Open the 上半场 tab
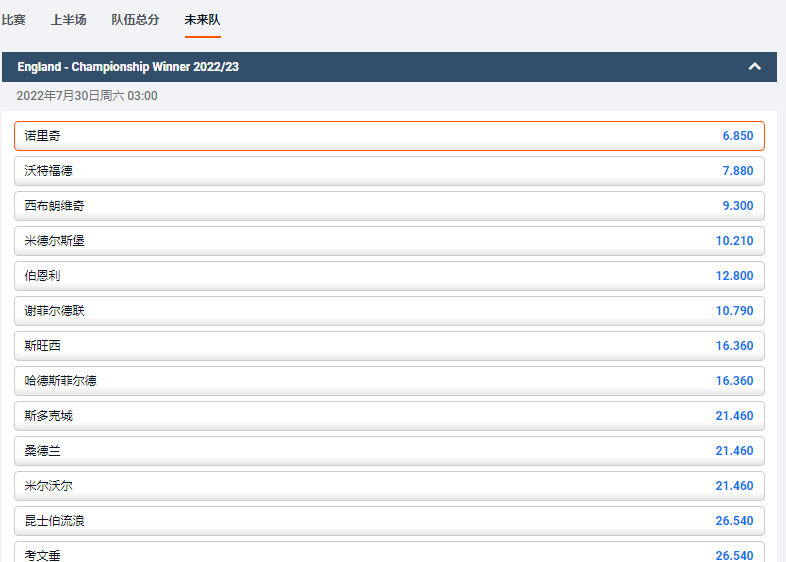 pos(69,20)
